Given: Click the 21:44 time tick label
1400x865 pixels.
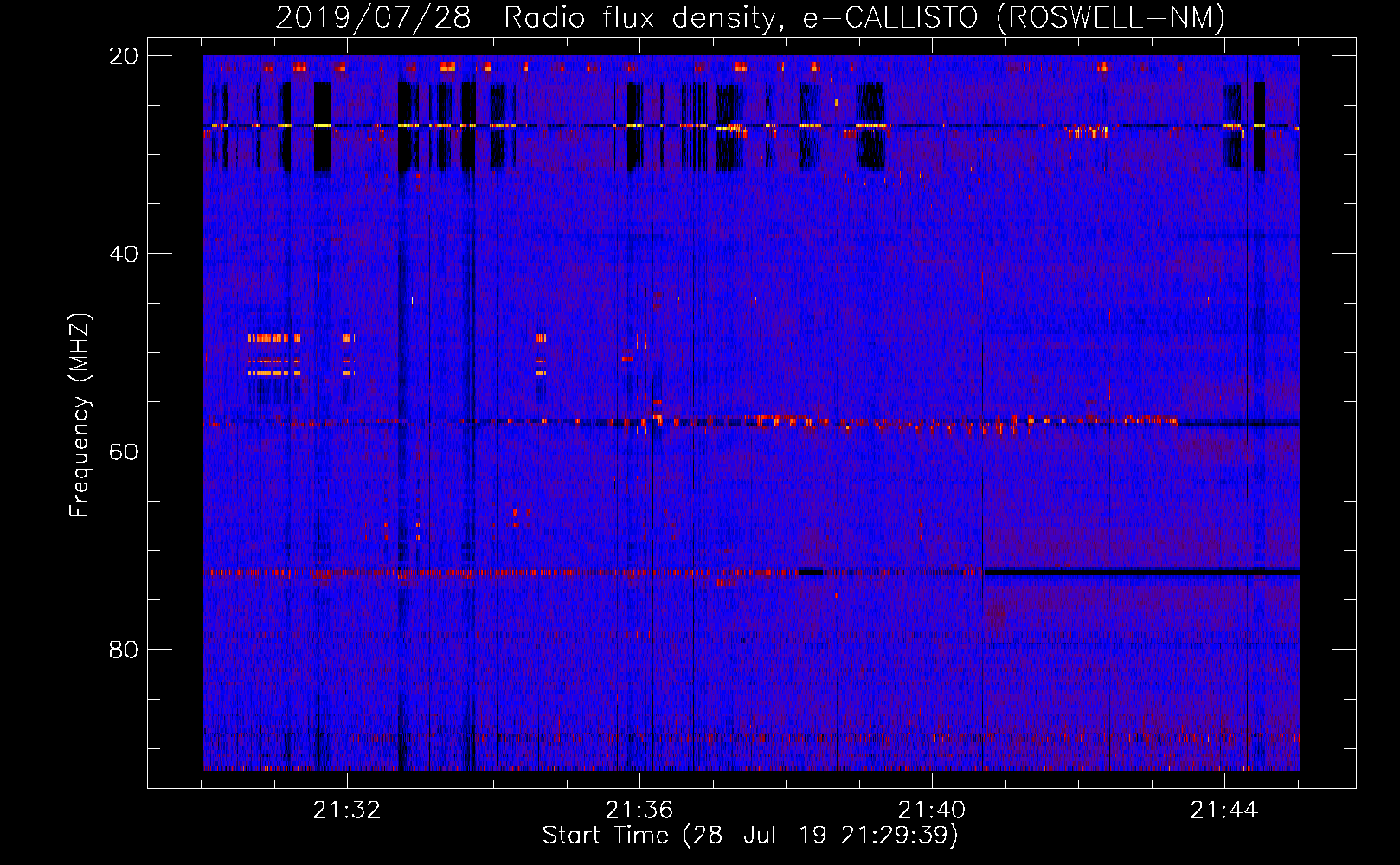Looking at the screenshot, I should coord(1224,811).
